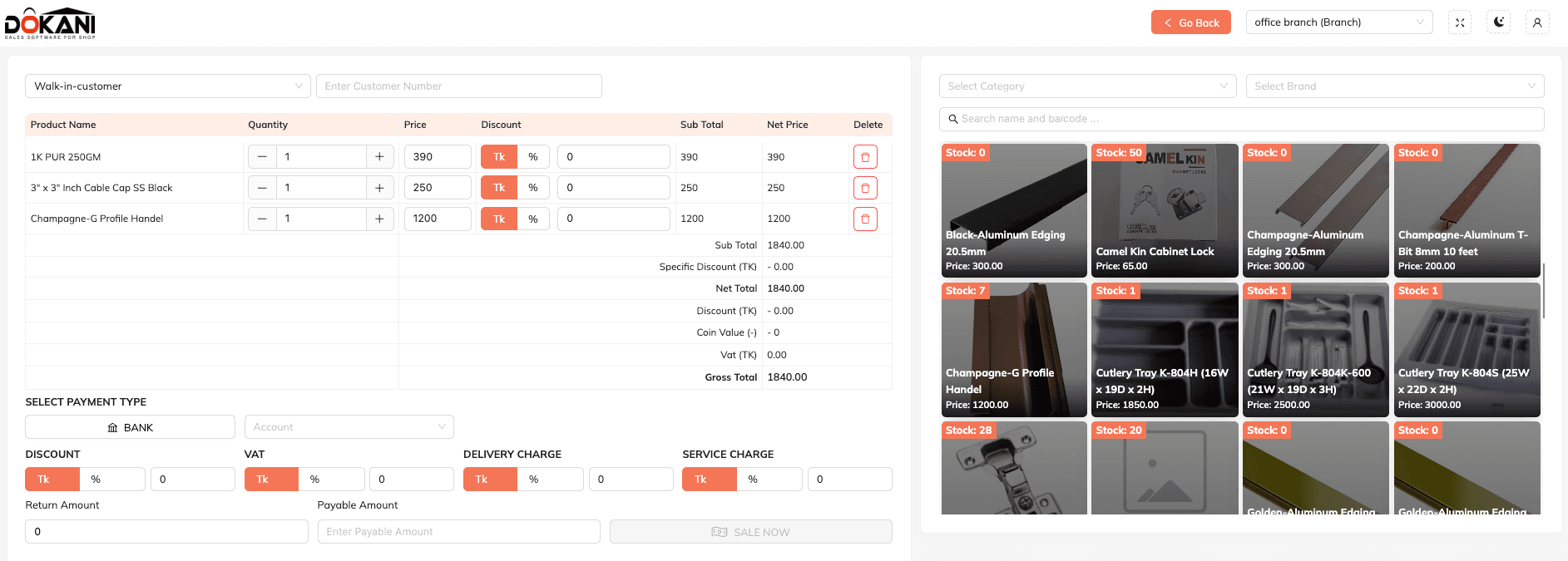Click the product list vertical scrollbar
Screen dimensions: 1568x561
tap(1544, 291)
